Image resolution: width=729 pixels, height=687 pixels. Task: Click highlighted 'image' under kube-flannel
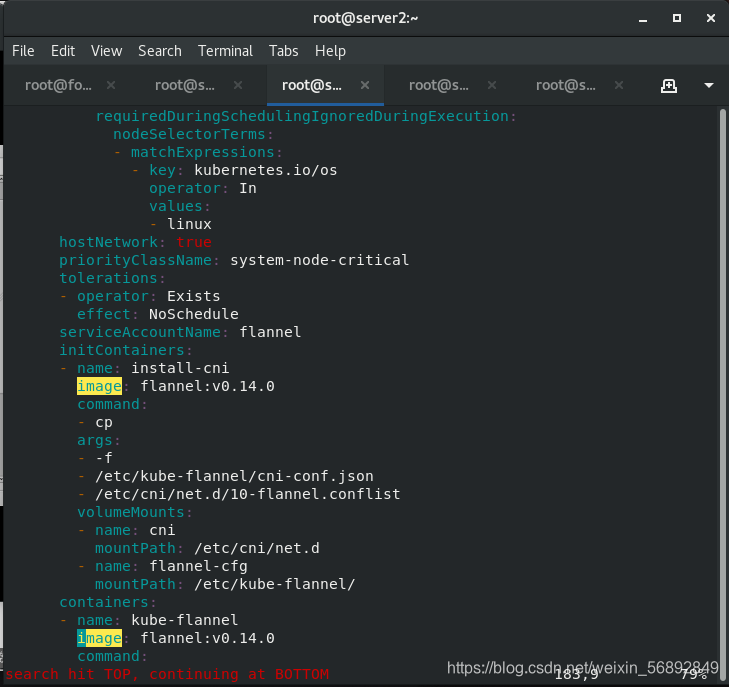[x=99, y=638]
